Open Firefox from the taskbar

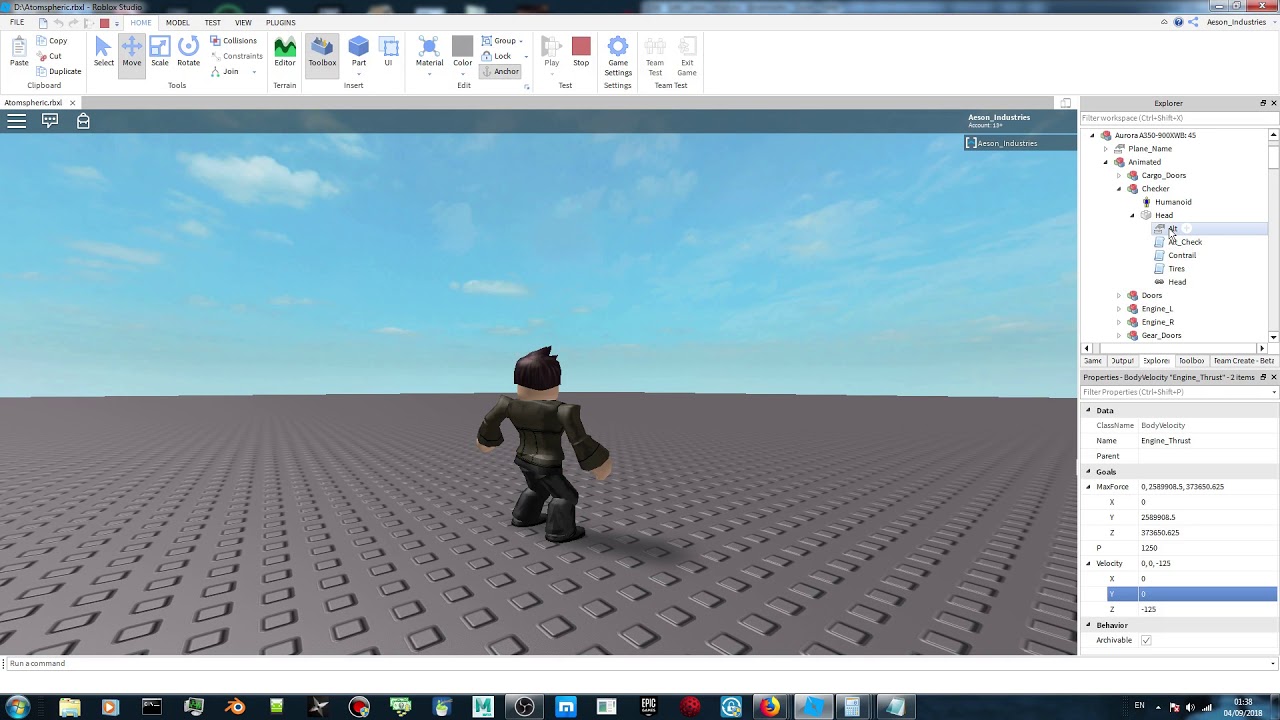point(769,707)
